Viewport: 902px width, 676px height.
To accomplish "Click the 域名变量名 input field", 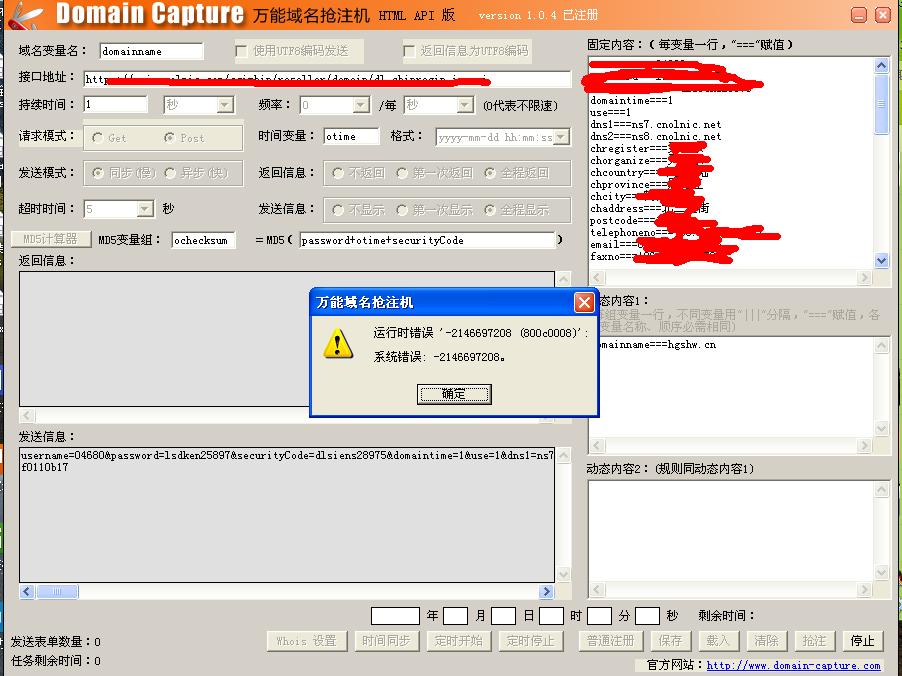I will [151, 51].
